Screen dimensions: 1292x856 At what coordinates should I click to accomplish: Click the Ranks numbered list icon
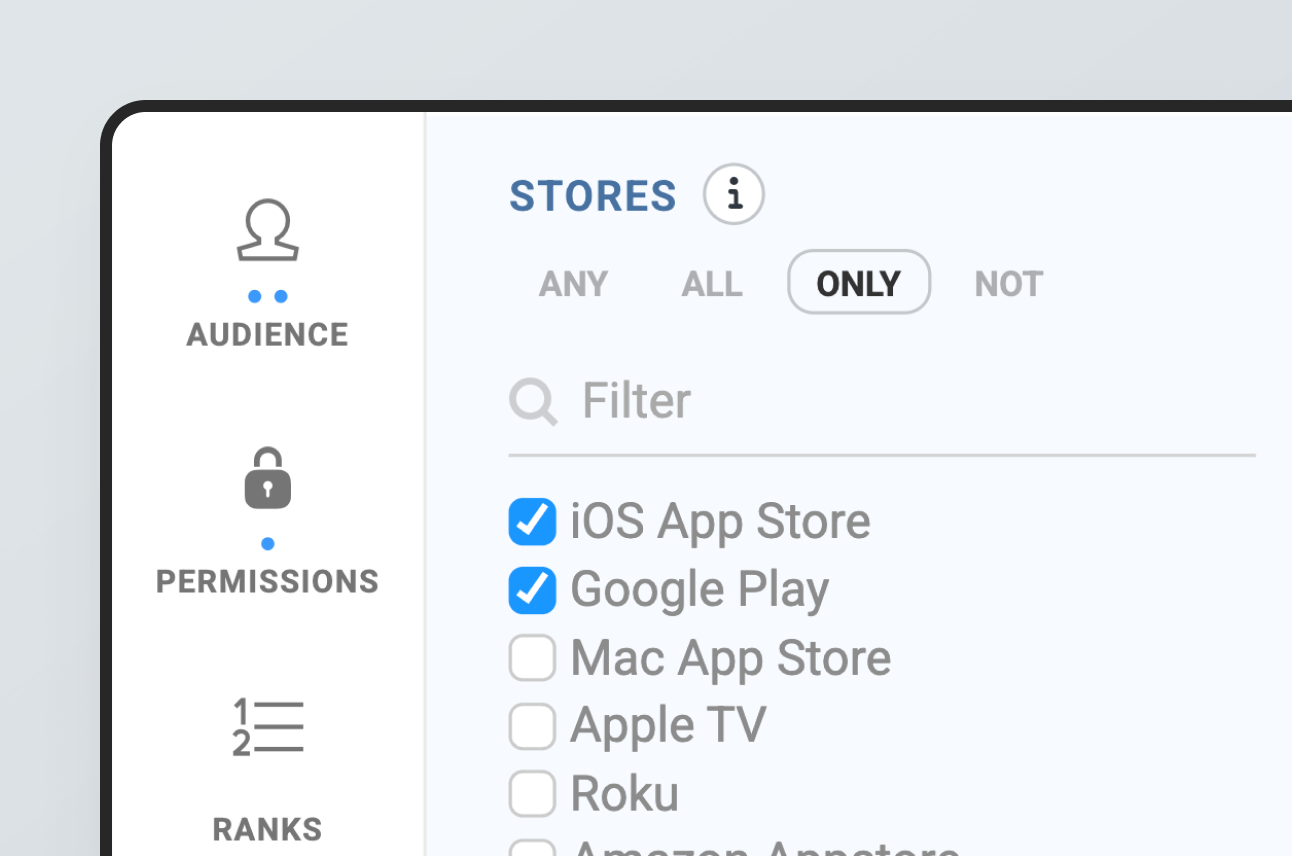[267, 727]
